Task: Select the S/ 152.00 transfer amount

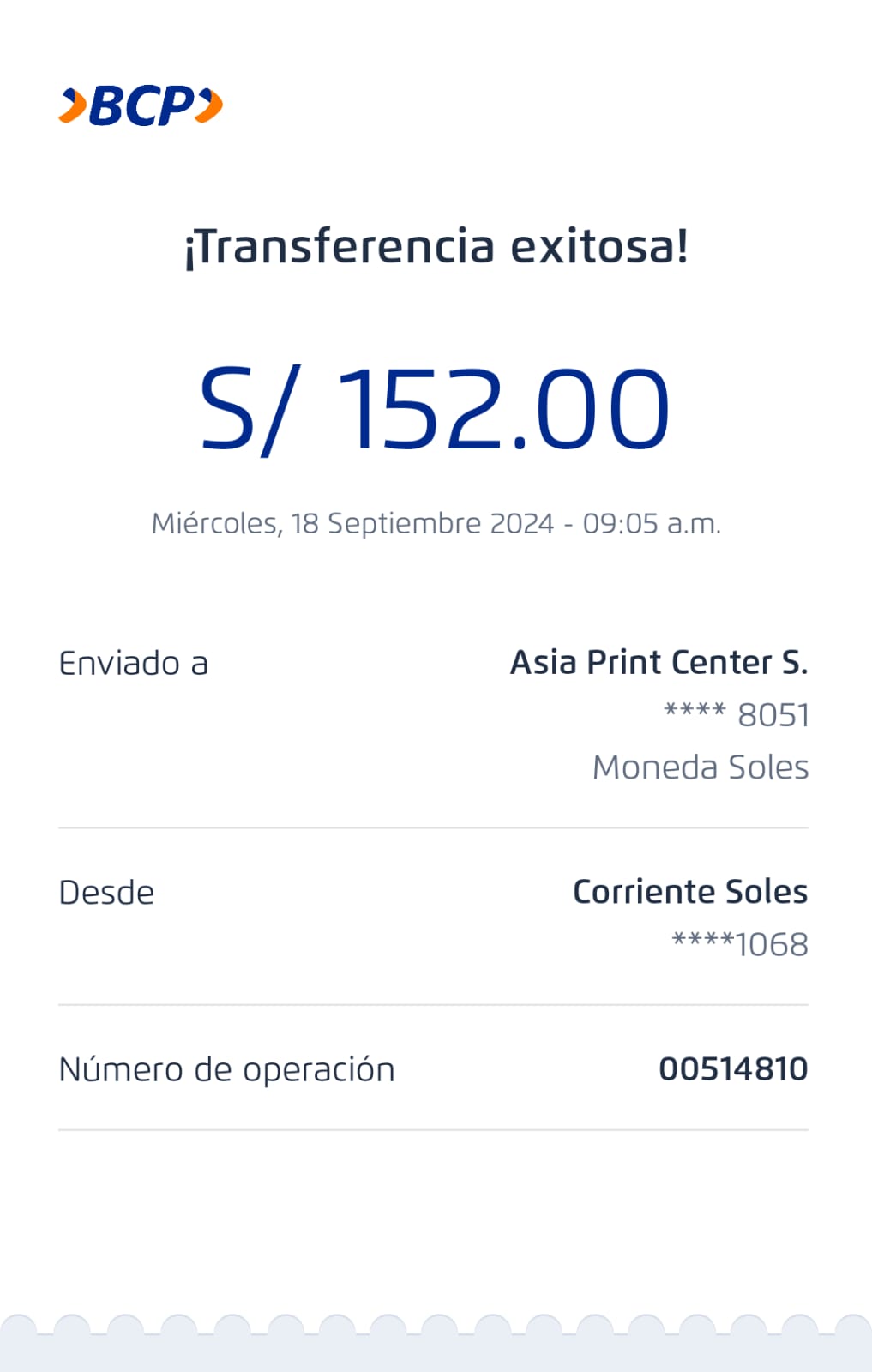Action: 434,408
